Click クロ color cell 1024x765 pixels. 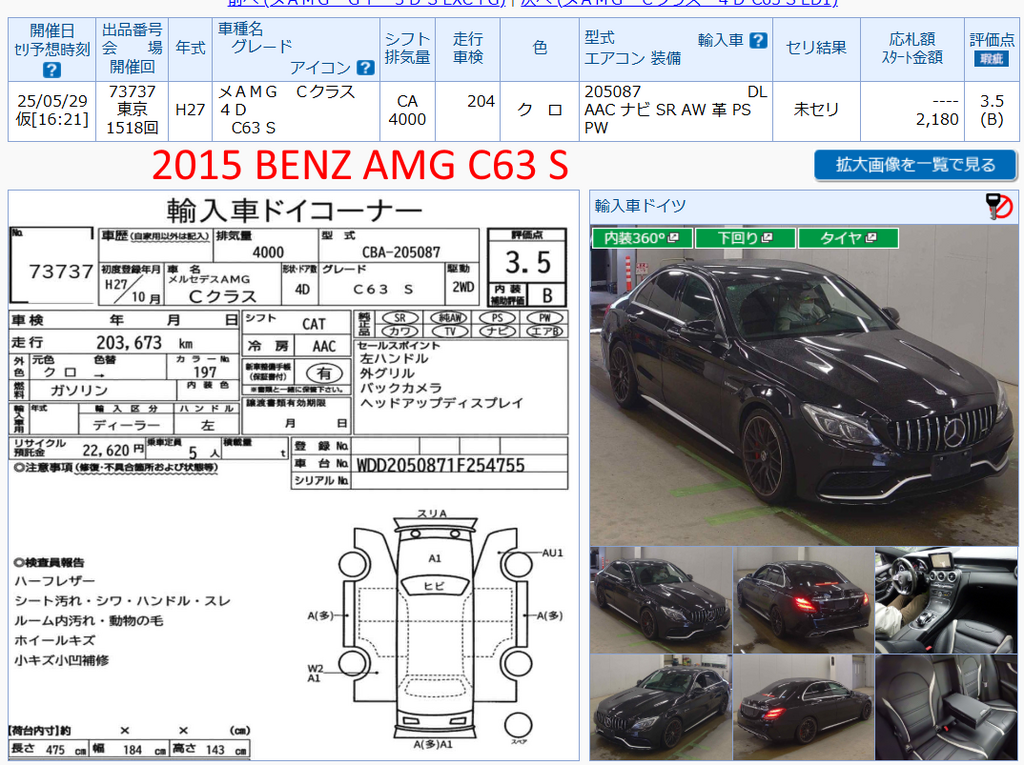click(539, 110)
